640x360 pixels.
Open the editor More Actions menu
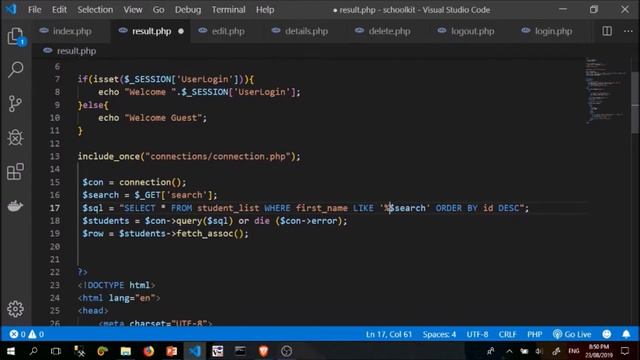(x=628, y=31)
